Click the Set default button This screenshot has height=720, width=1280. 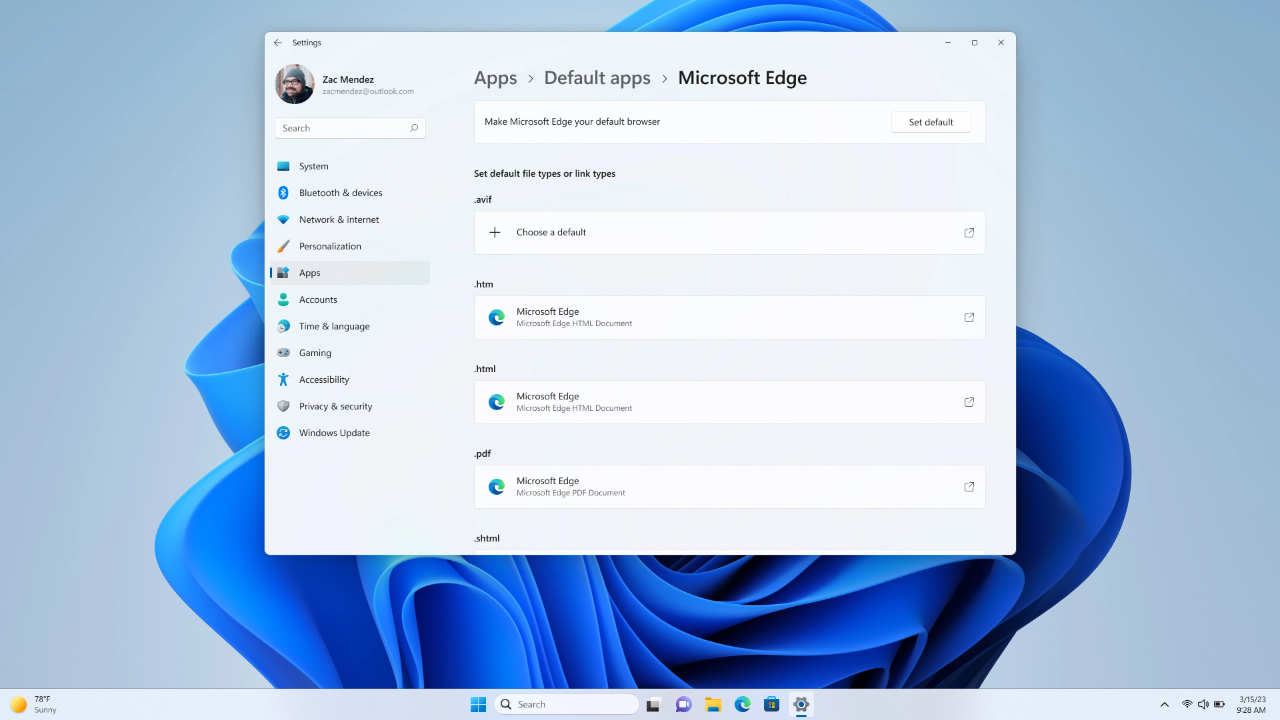(931, 122)
